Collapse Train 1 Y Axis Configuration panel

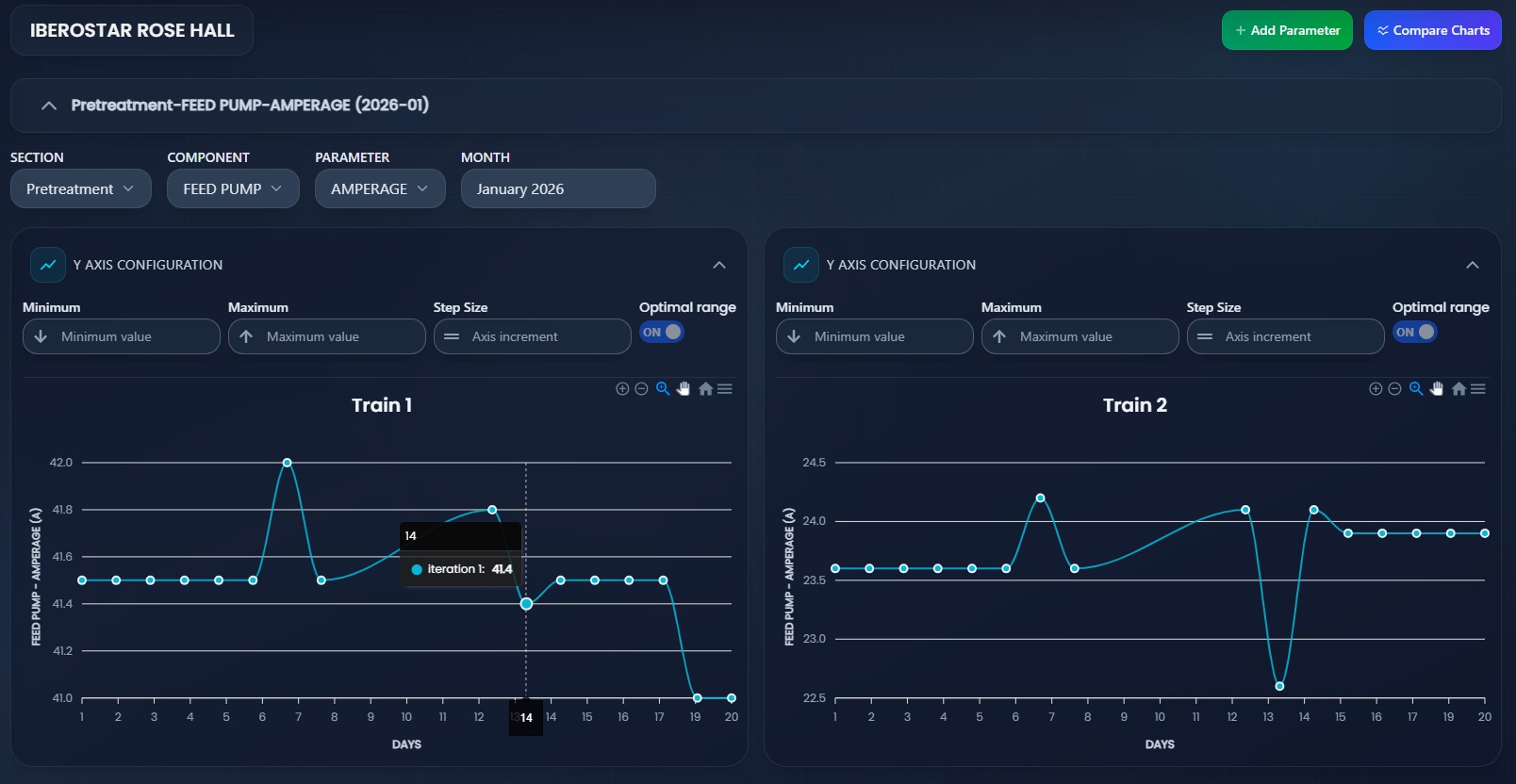pos(719,265)
